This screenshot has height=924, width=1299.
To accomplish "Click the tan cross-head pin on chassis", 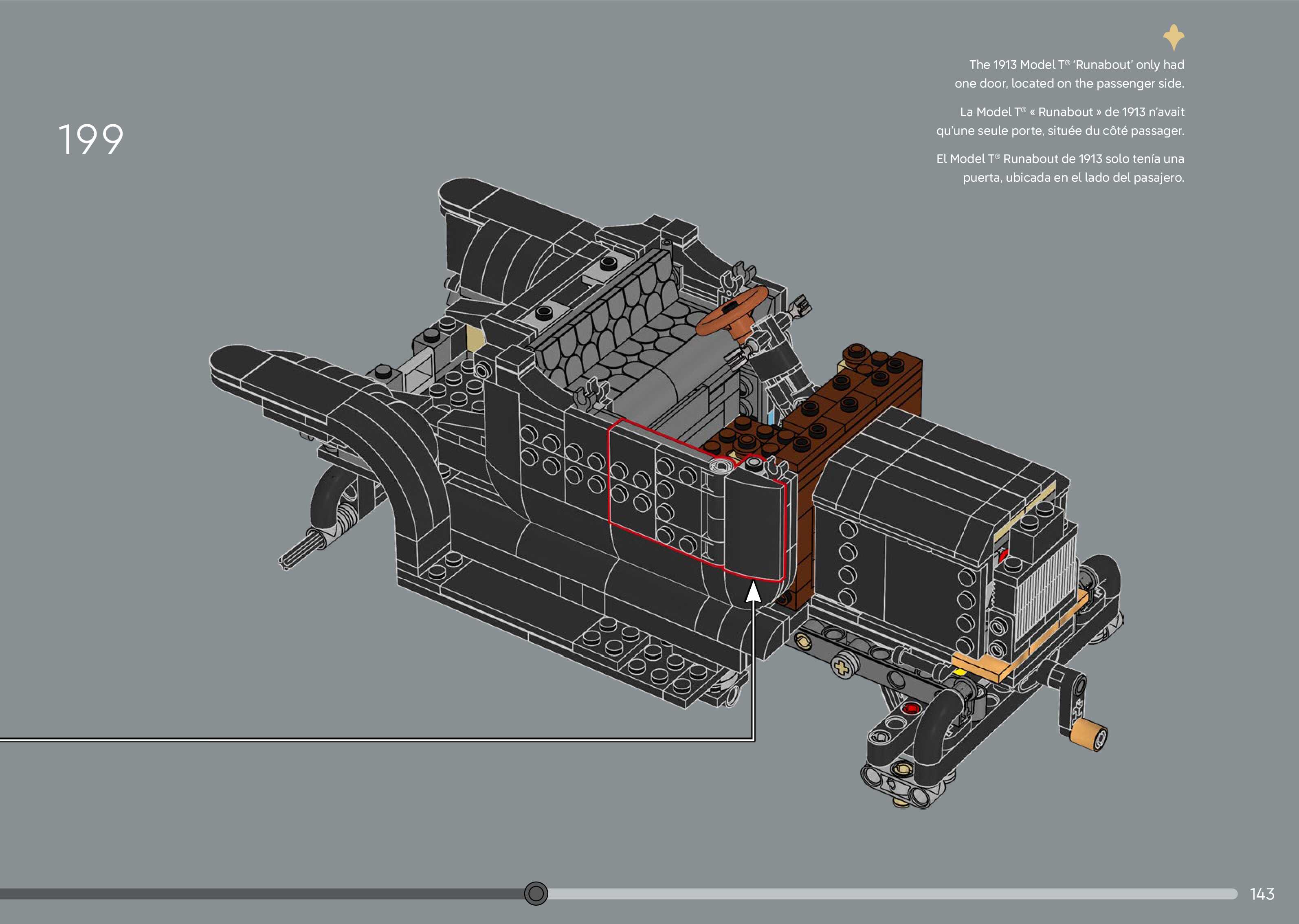I will click(842, 667).
